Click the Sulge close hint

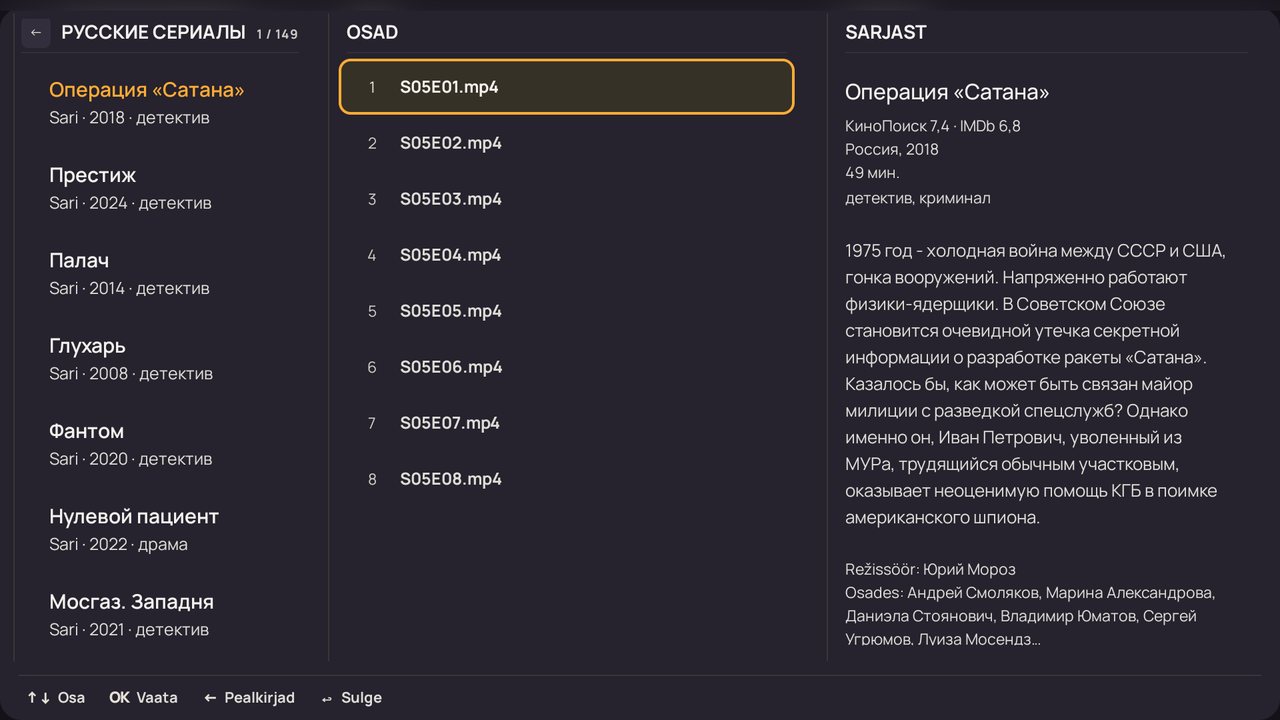point(352,698)
